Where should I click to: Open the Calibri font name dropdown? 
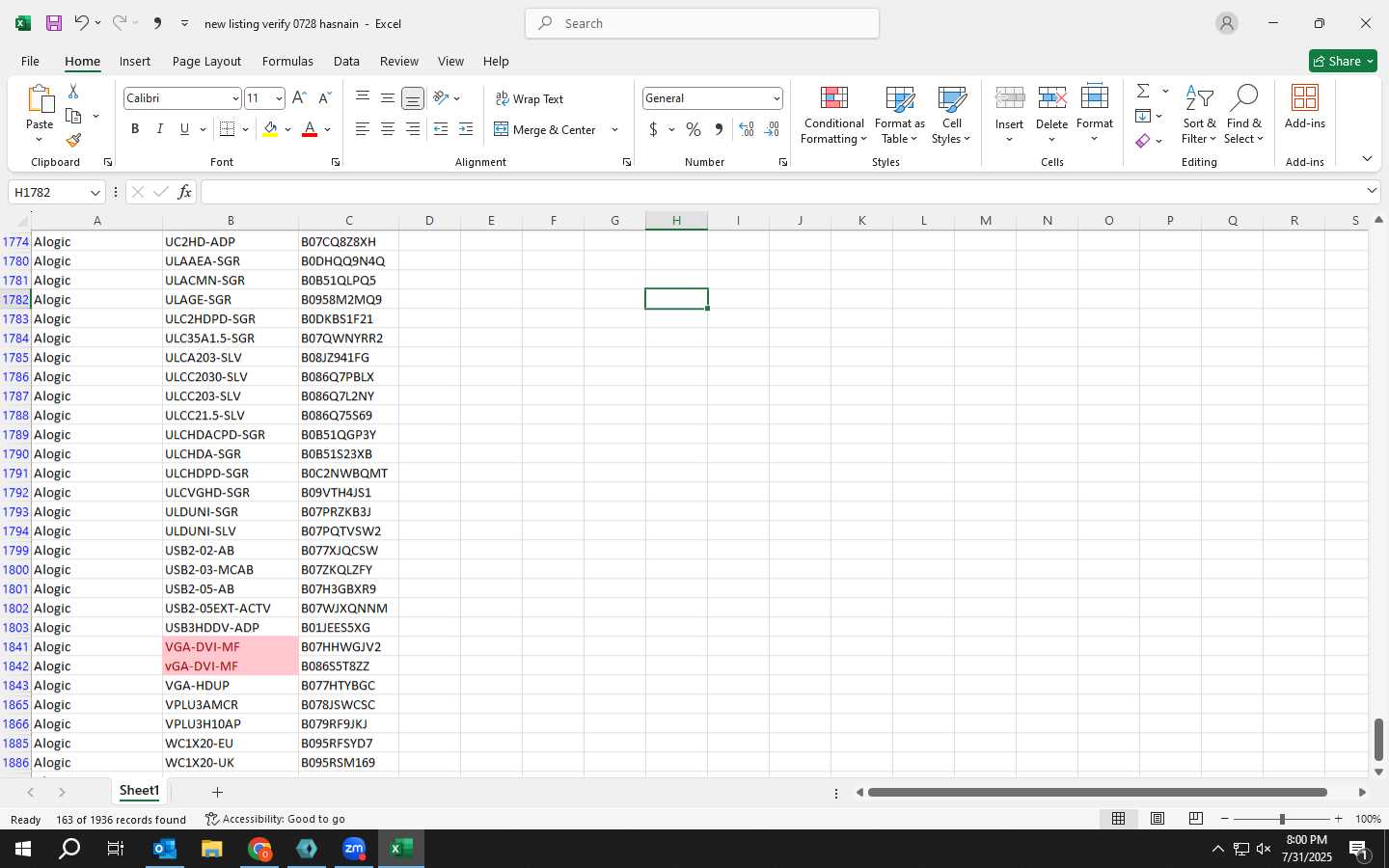pyautogui.click(x=234, y=98)
